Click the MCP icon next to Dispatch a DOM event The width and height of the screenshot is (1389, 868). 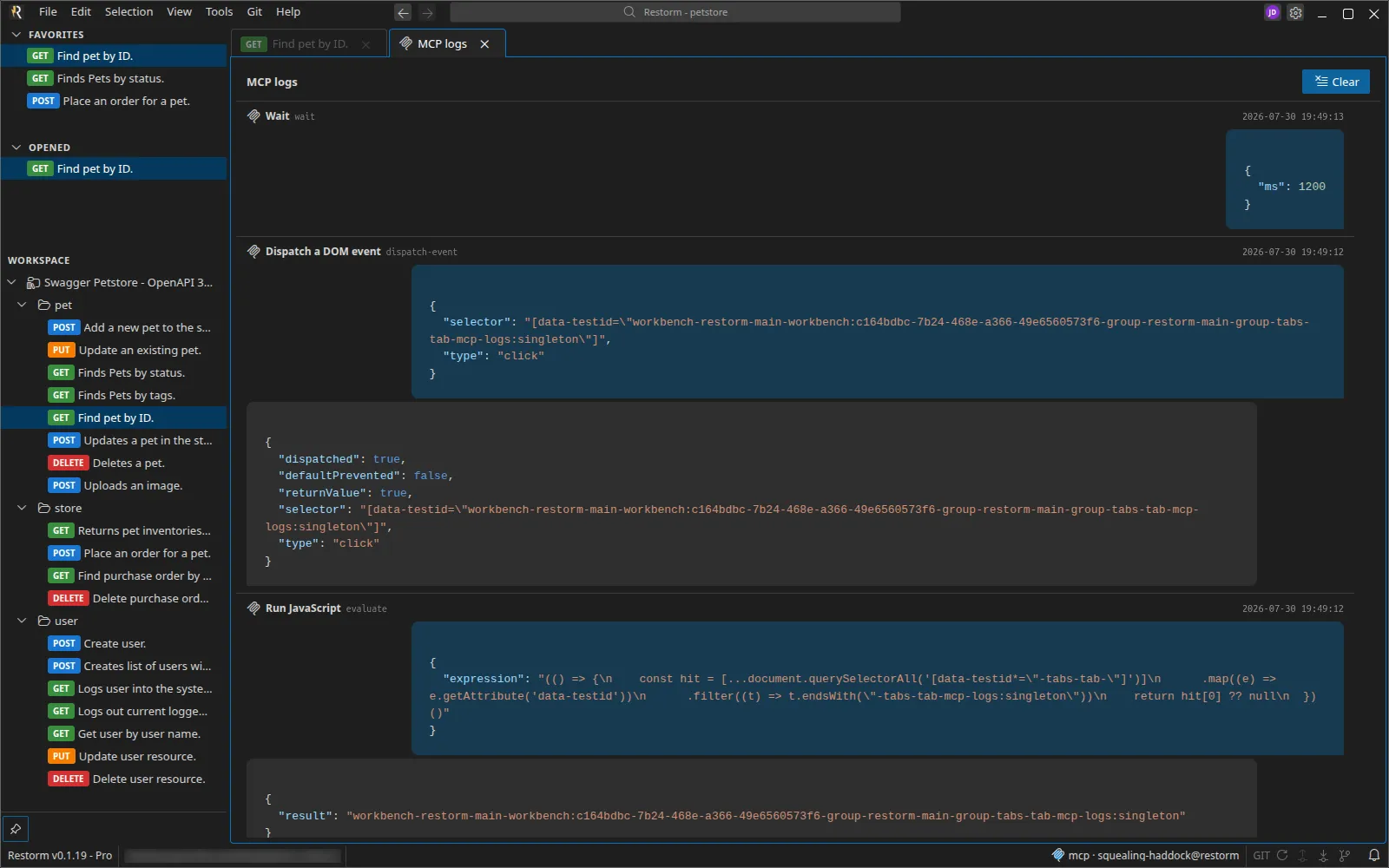(253, 251)
